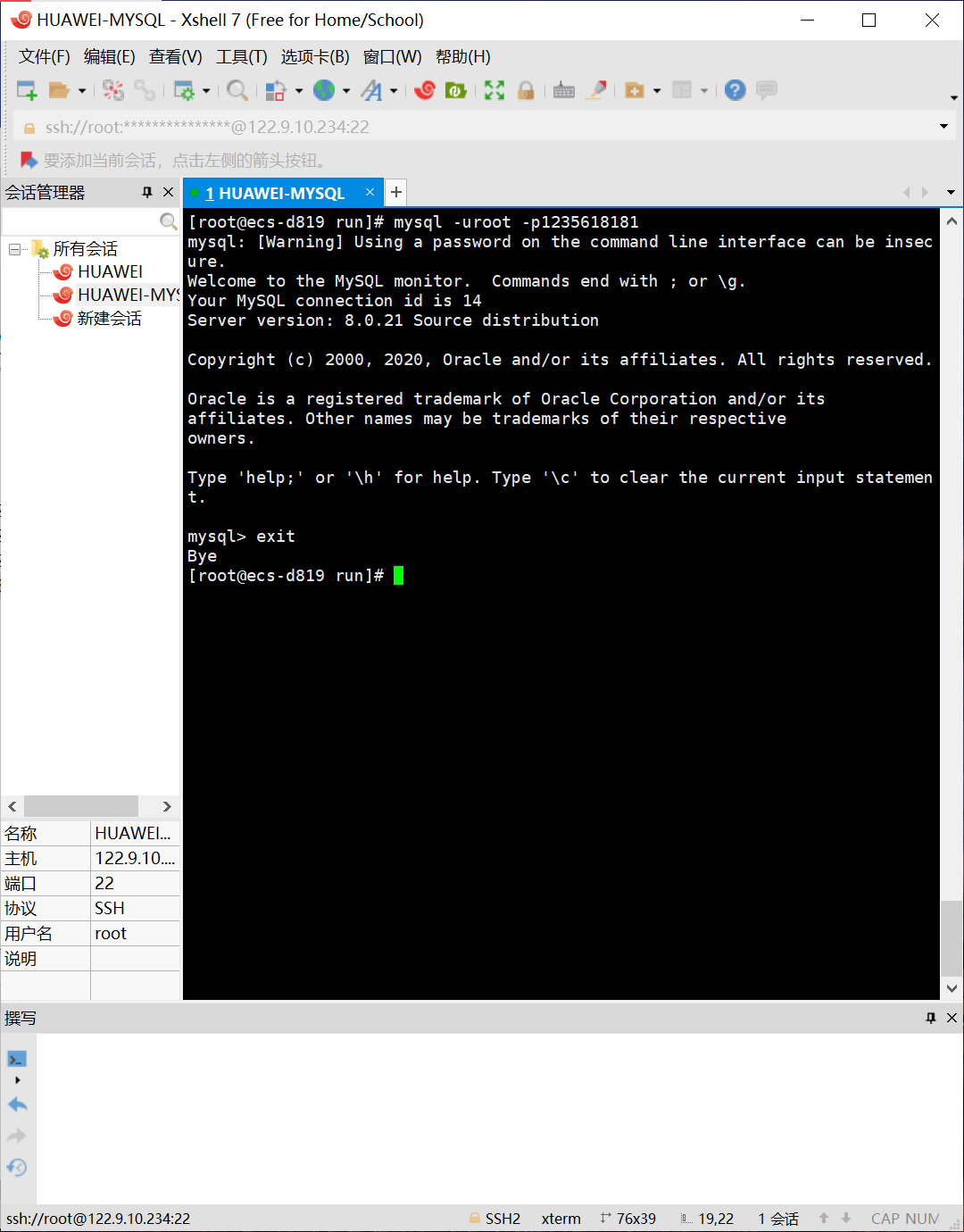Click the keyboard key-mapping toolbar icon
The width and height of the screenshot is (964, 1232).
point(564,90)
